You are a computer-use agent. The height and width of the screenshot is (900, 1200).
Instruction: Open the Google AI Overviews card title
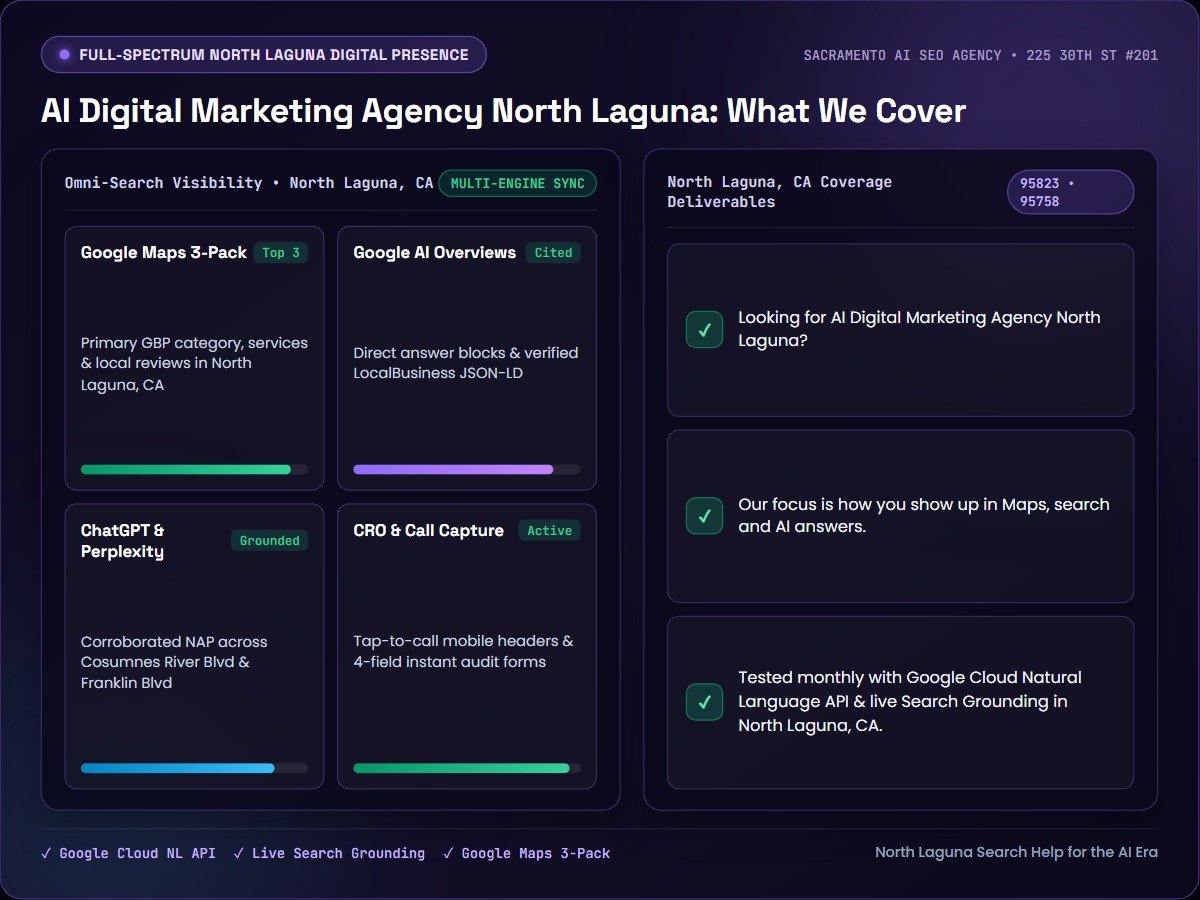click(435, 253)
